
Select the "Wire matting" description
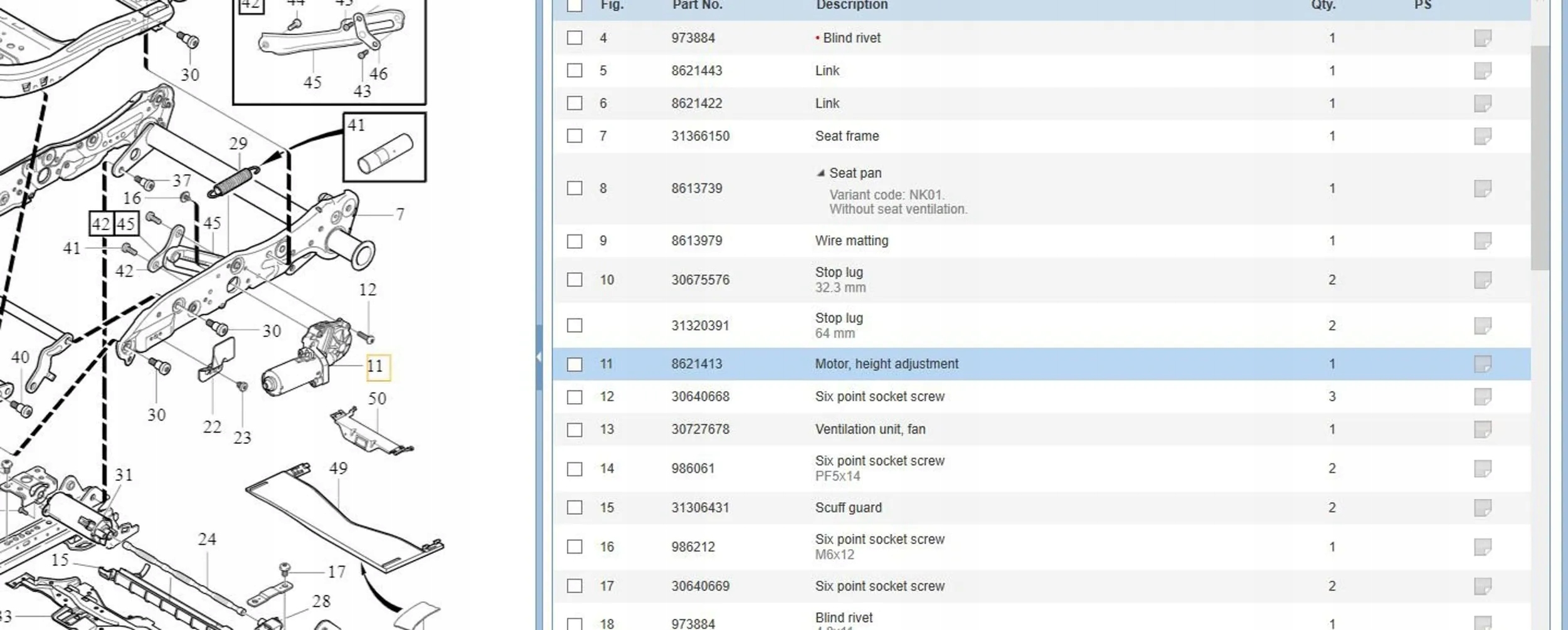coord(852,241)
